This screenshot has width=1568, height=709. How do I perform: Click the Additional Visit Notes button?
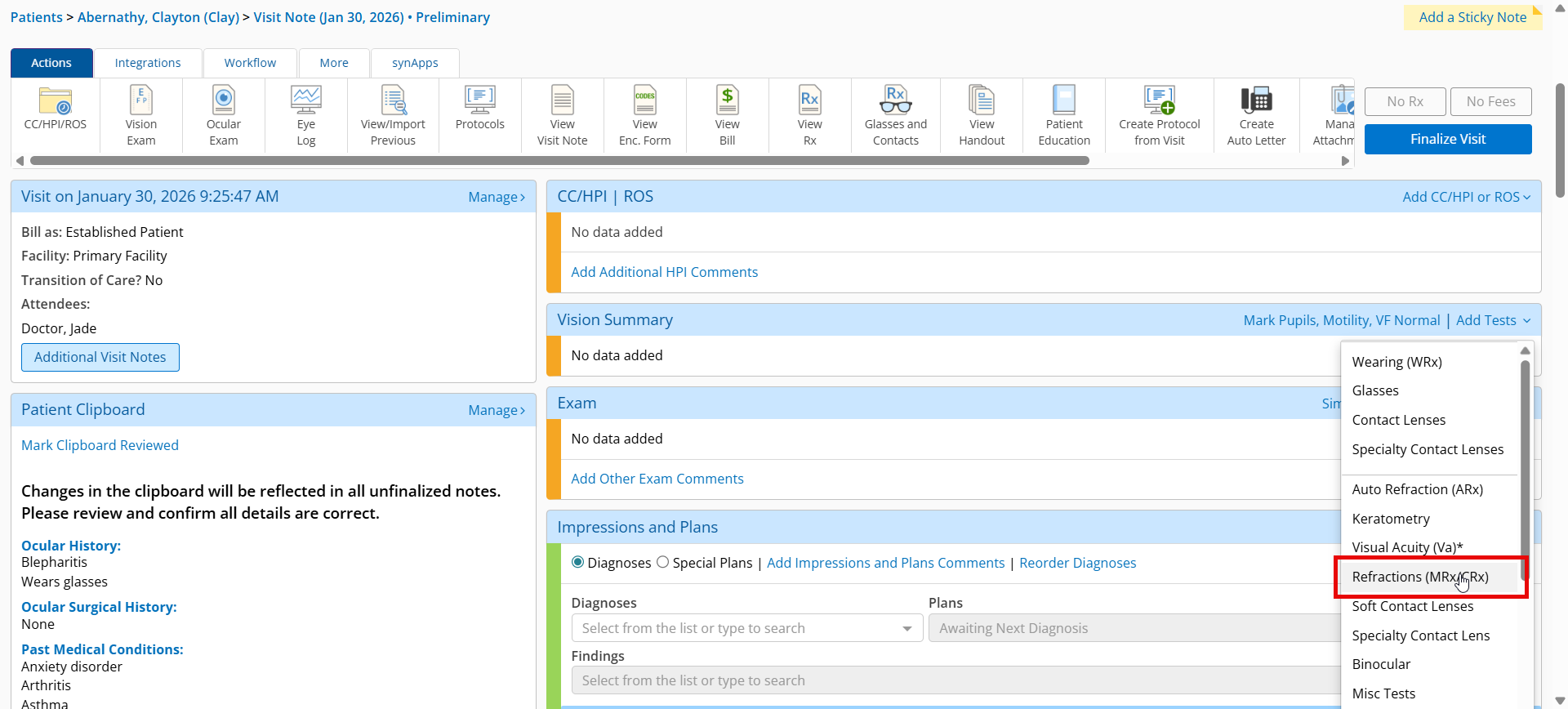pyautogui.click(x=100, y=357)
